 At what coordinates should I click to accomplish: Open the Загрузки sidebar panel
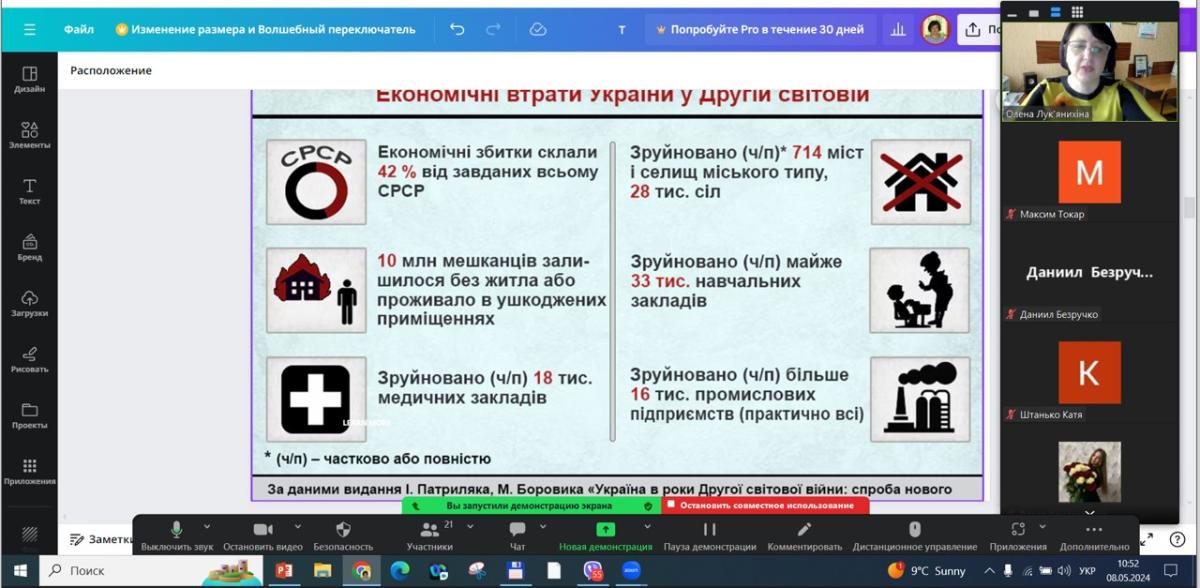coord(29,303)
